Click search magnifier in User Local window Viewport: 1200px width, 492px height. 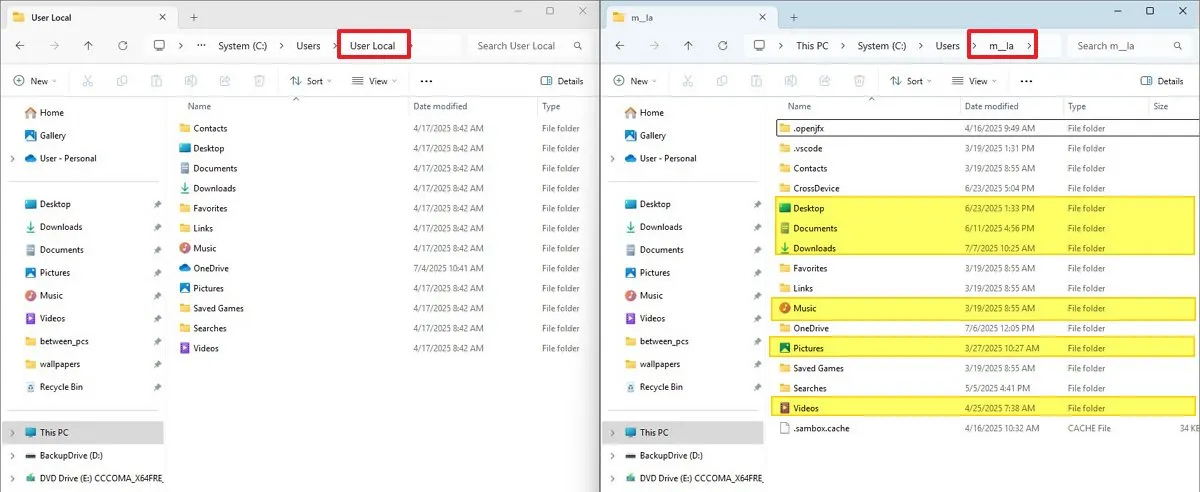coord(578,46)
